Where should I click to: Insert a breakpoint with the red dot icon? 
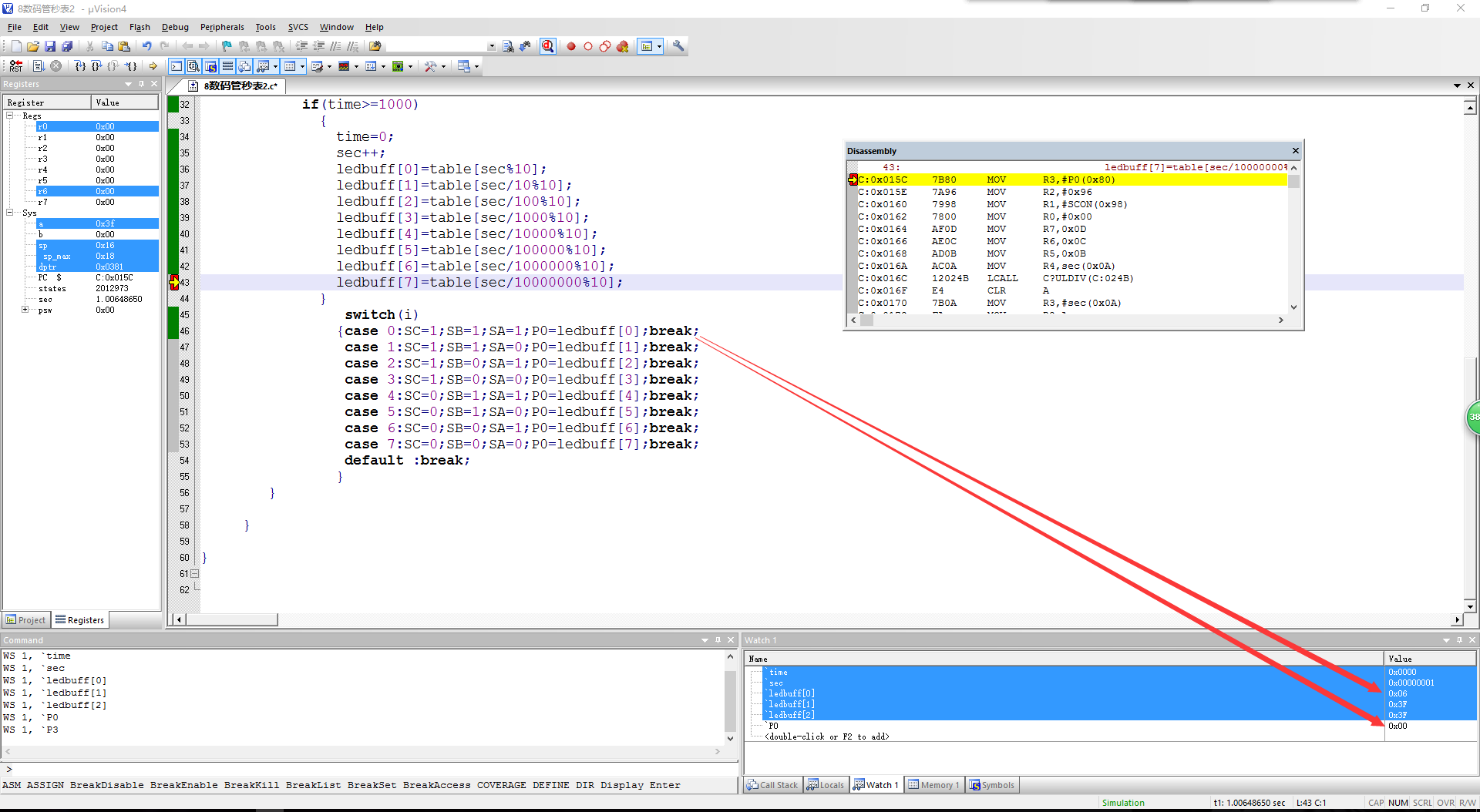click(571, 46)
